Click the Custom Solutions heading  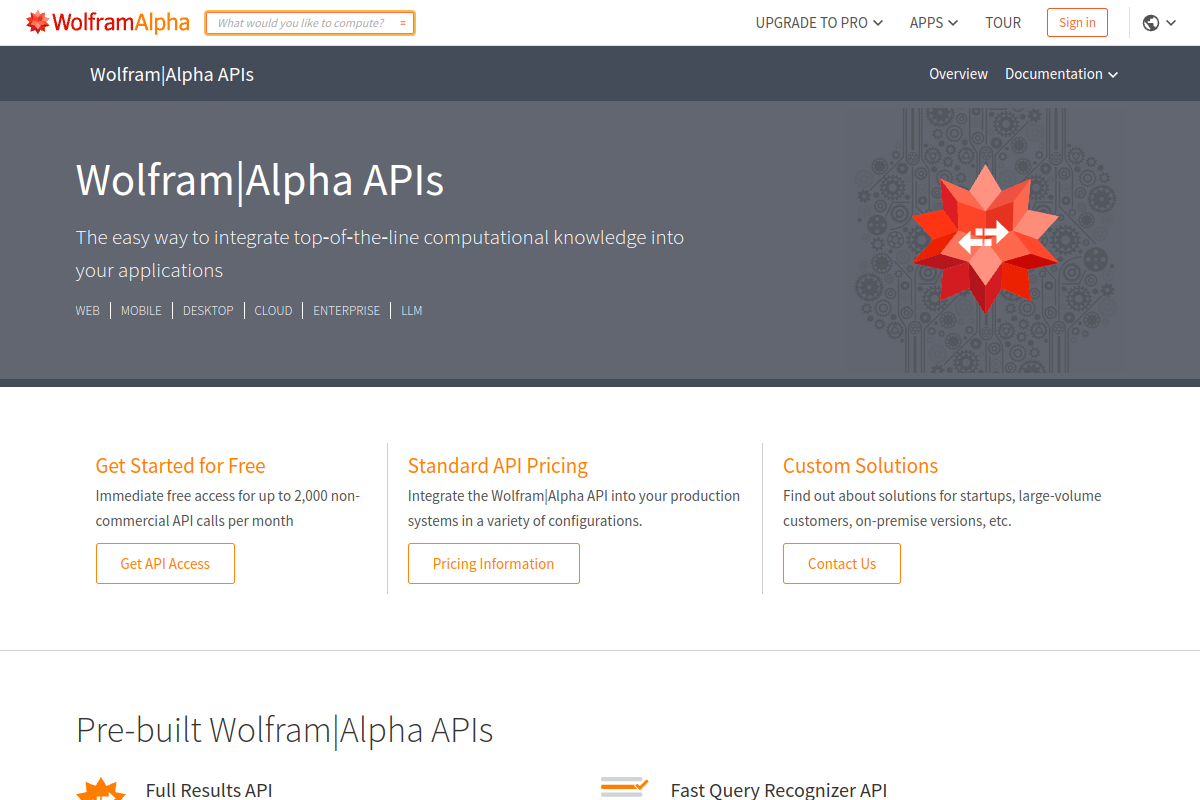click(x=860, y=466)
